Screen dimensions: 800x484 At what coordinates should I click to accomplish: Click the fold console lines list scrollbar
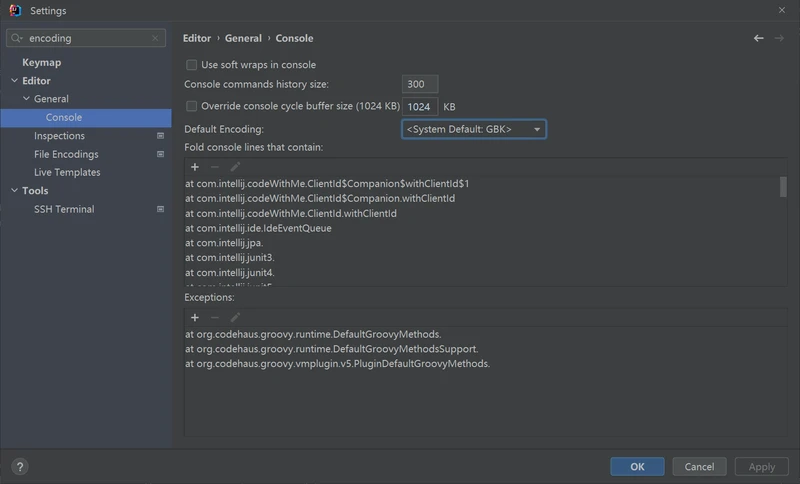783,188
